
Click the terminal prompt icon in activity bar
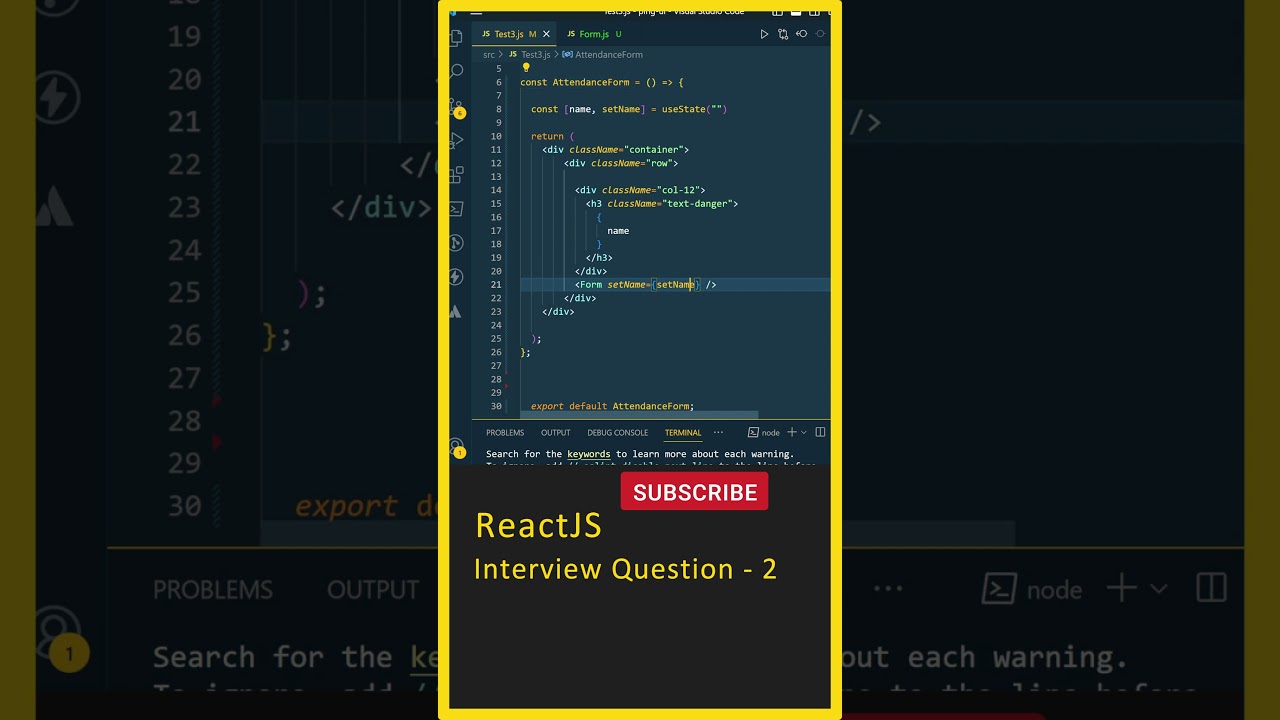(x=456, y=208)
